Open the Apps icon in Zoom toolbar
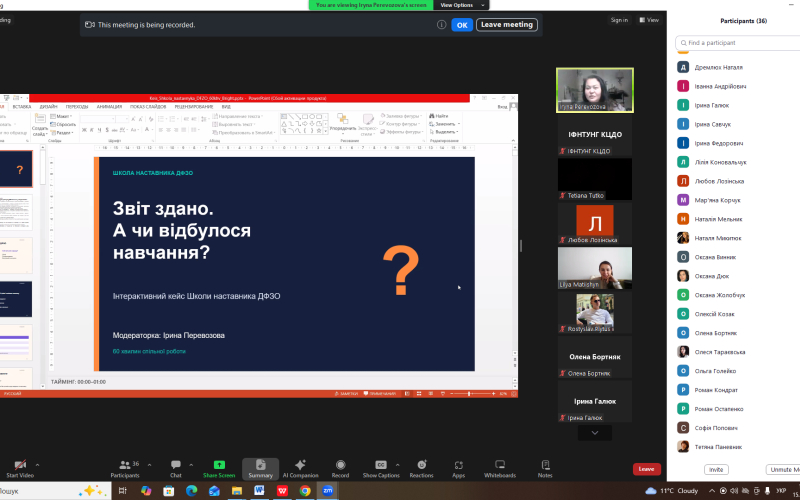Screen dimensions: 800x500 (x=459, y=465)
